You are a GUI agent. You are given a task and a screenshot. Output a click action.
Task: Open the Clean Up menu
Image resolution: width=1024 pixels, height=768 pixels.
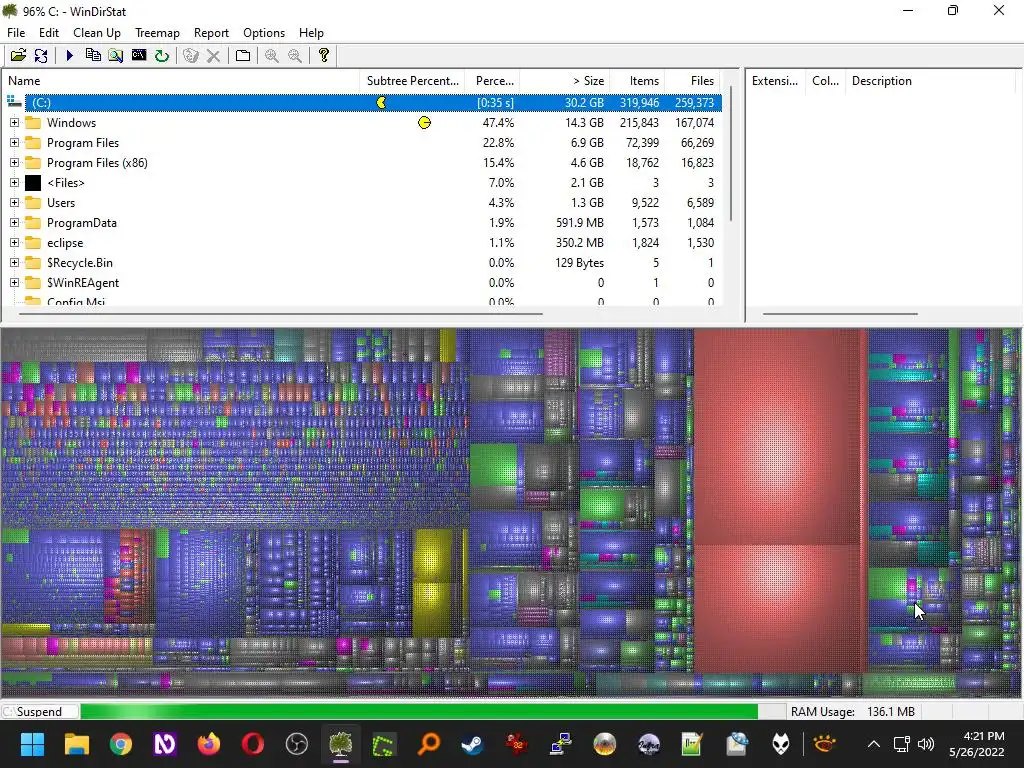click(x=97, y=33)
